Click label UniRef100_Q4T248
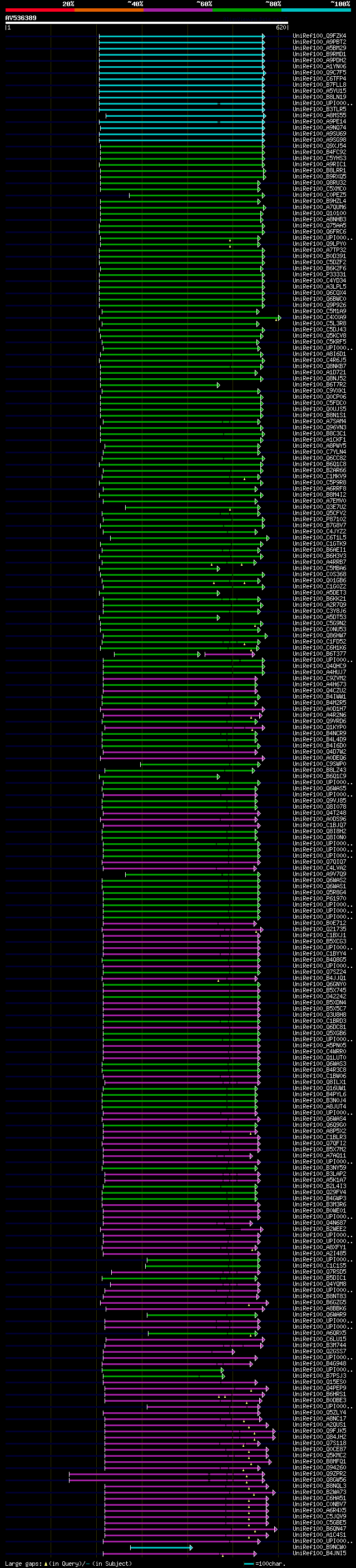 (x=319, y=813)
